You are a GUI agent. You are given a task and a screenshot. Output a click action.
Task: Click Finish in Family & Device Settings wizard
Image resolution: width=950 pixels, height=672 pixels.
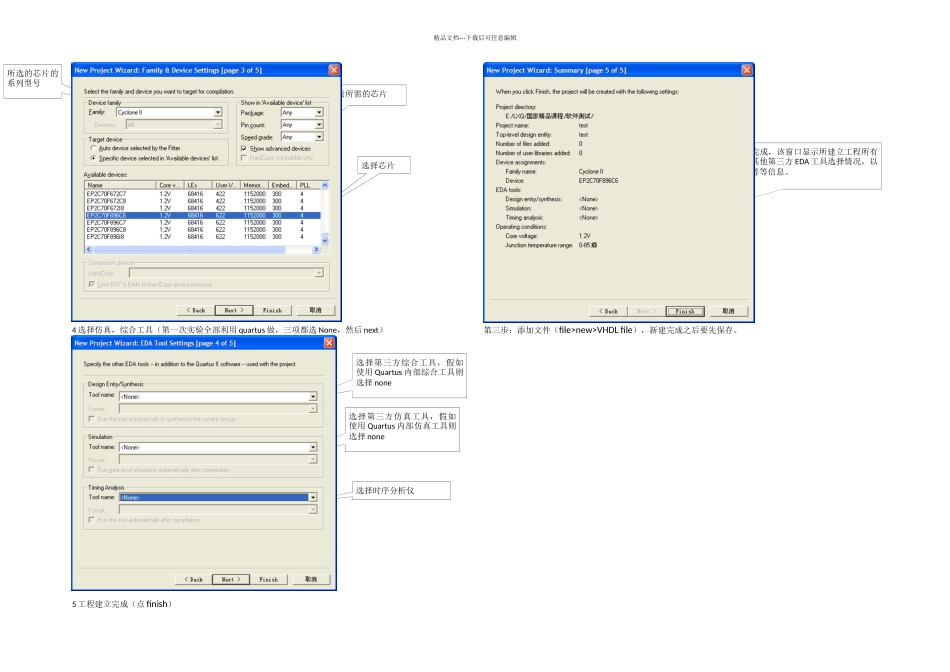(x=272, y=310)
